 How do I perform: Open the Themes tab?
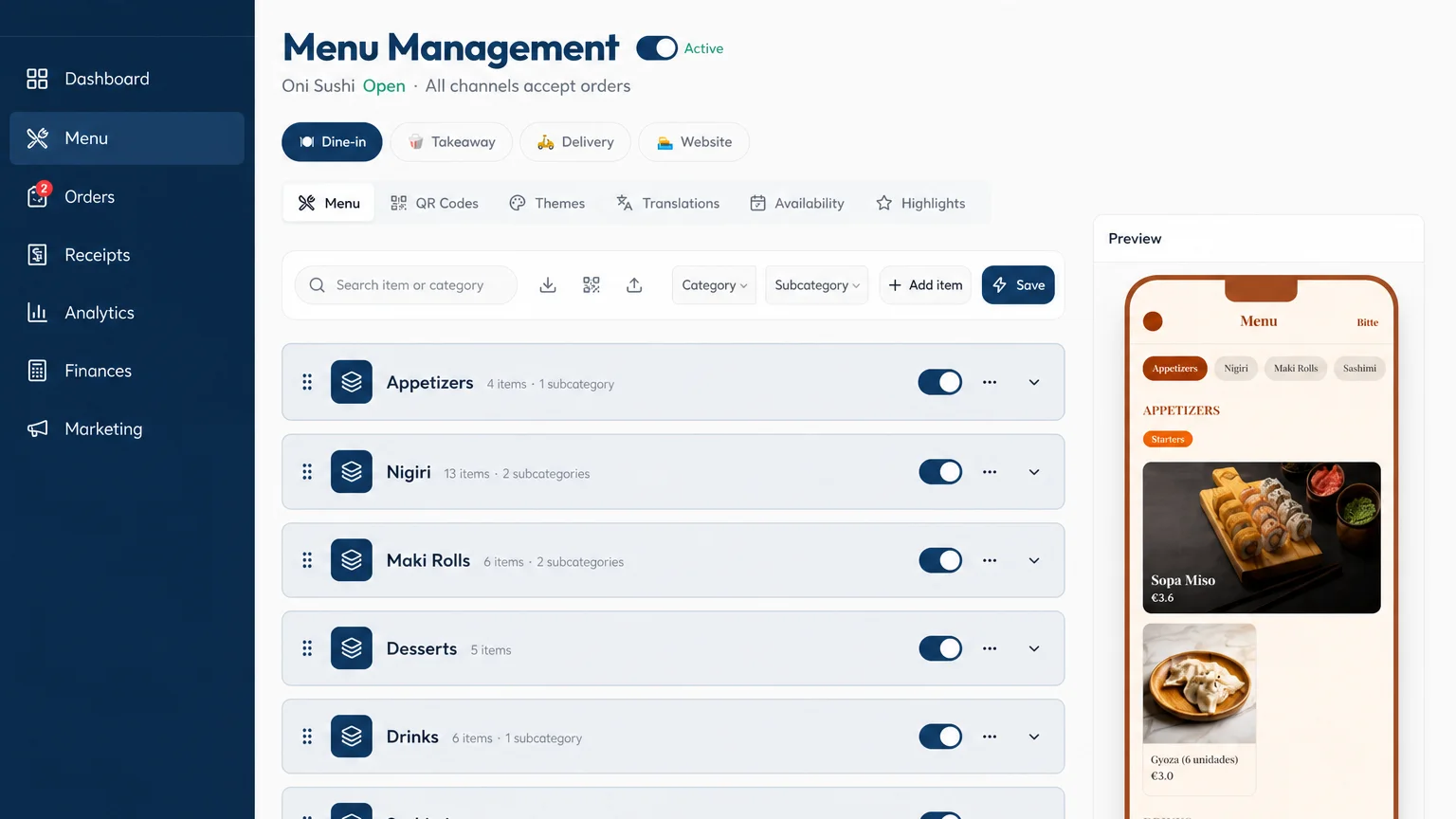[x=547, y=203]
